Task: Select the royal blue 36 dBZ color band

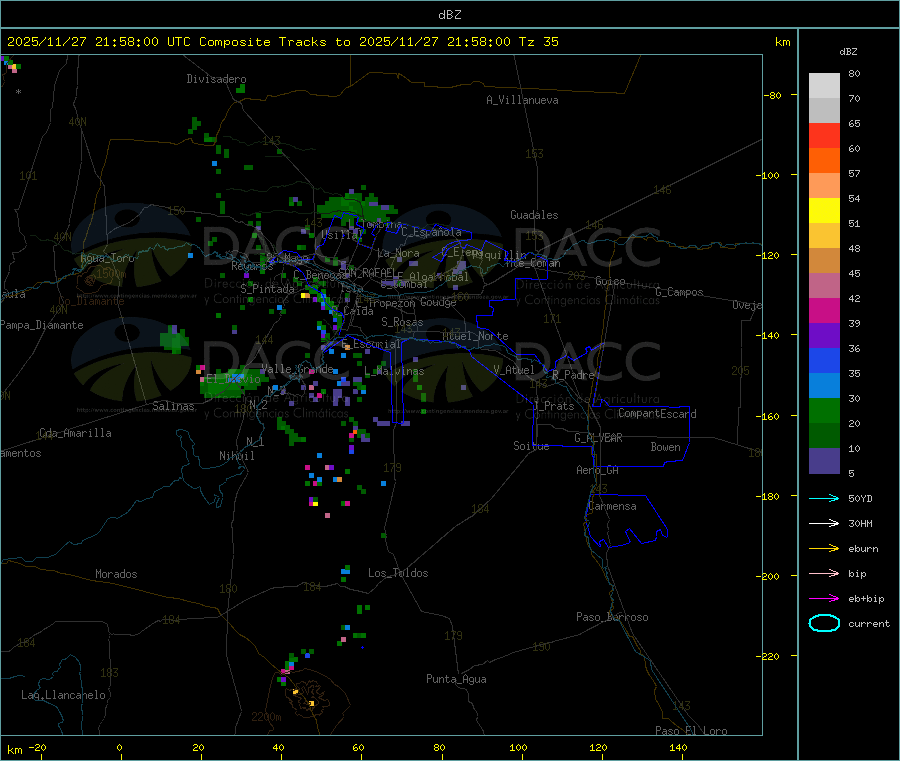Action: (x=824, y=360)
